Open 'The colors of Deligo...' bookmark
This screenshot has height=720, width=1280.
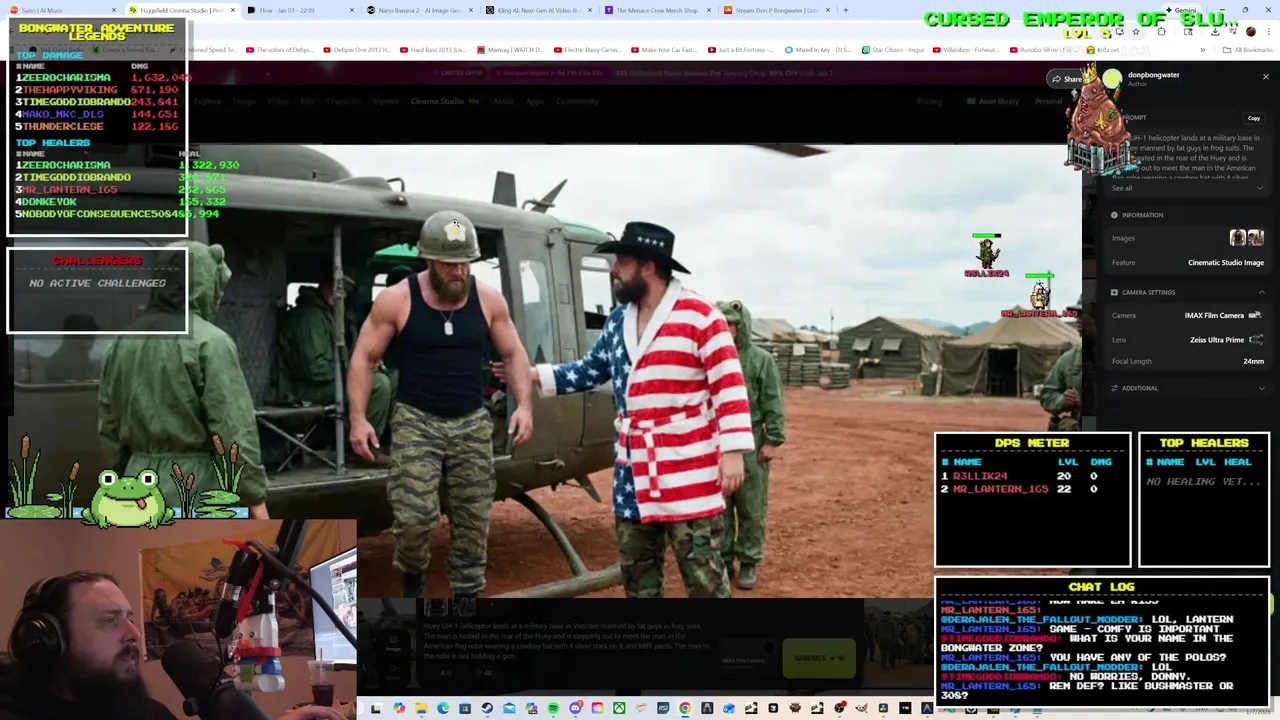[x=279, y=49]
